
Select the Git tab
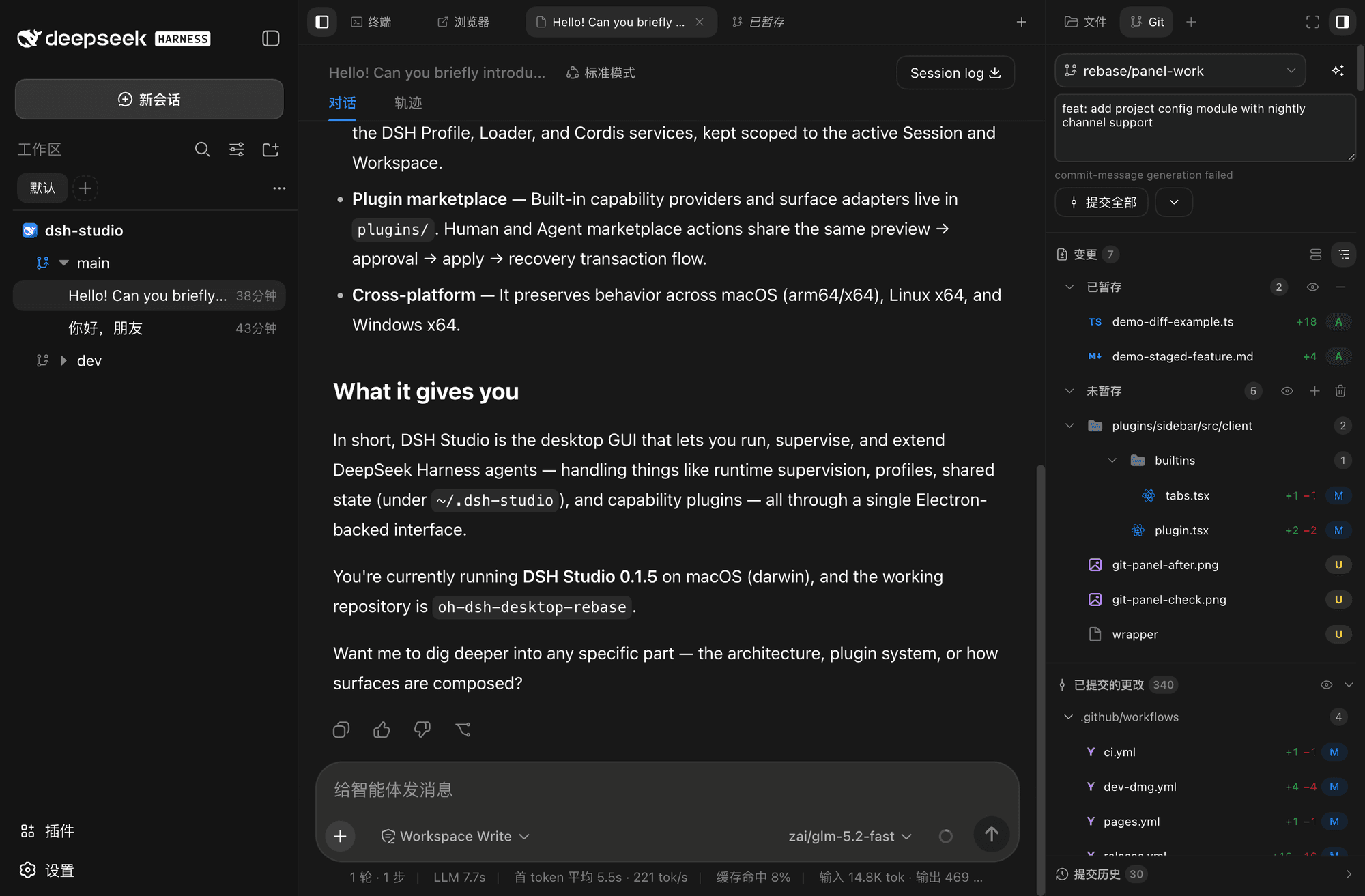[x=1147, y=22]
